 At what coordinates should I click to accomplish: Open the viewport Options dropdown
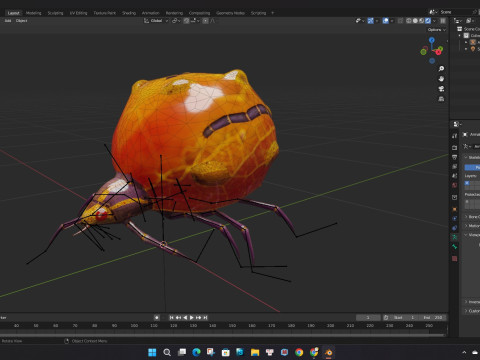point(437,30)
